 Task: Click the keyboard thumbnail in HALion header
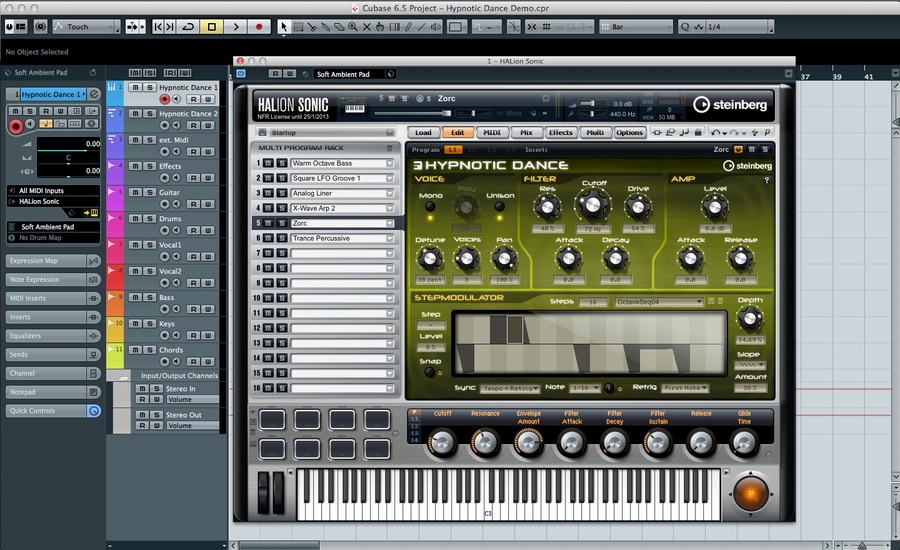[354, 106]
